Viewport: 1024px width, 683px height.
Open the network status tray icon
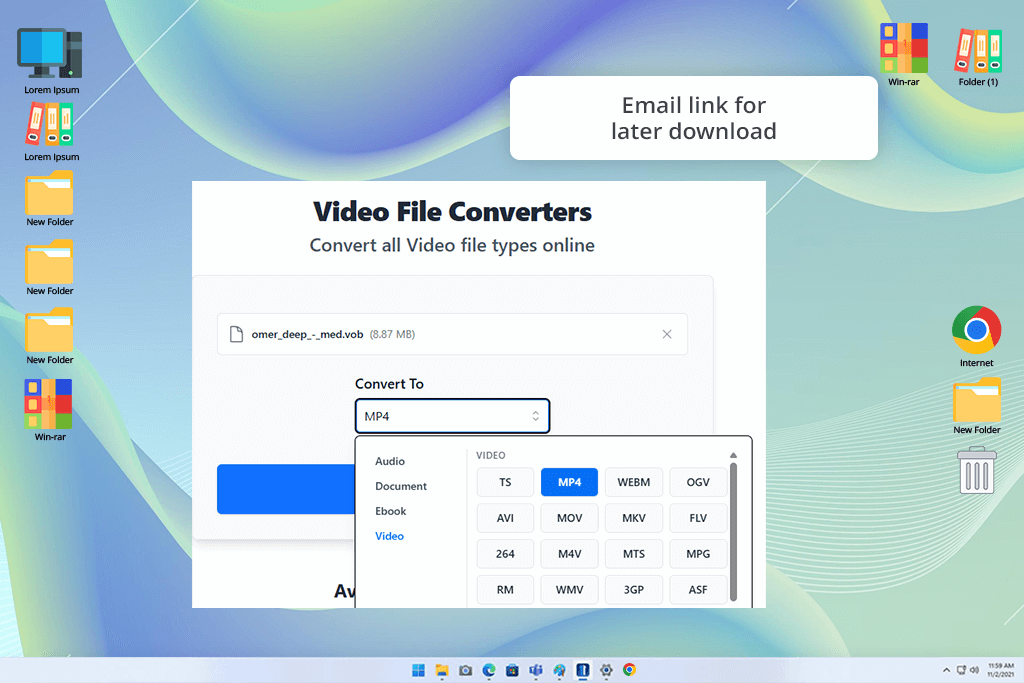tap(961, 670)
